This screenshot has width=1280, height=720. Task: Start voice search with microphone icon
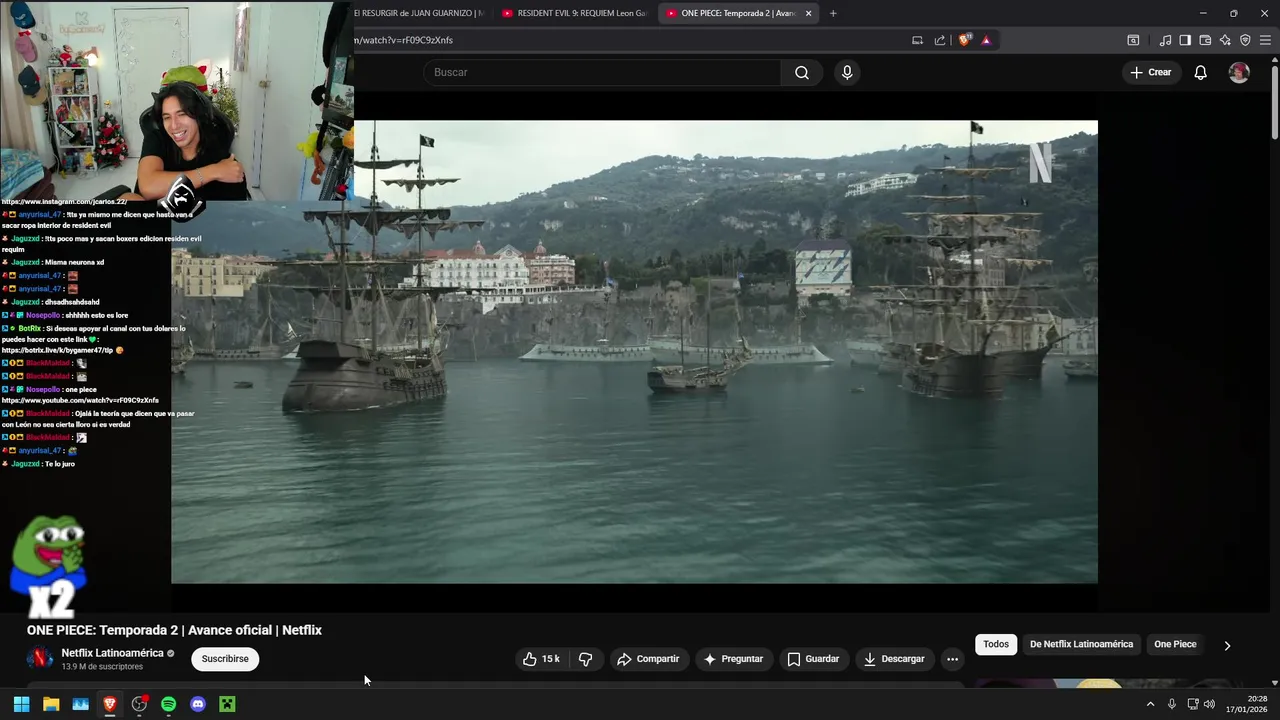coord(847,72)
